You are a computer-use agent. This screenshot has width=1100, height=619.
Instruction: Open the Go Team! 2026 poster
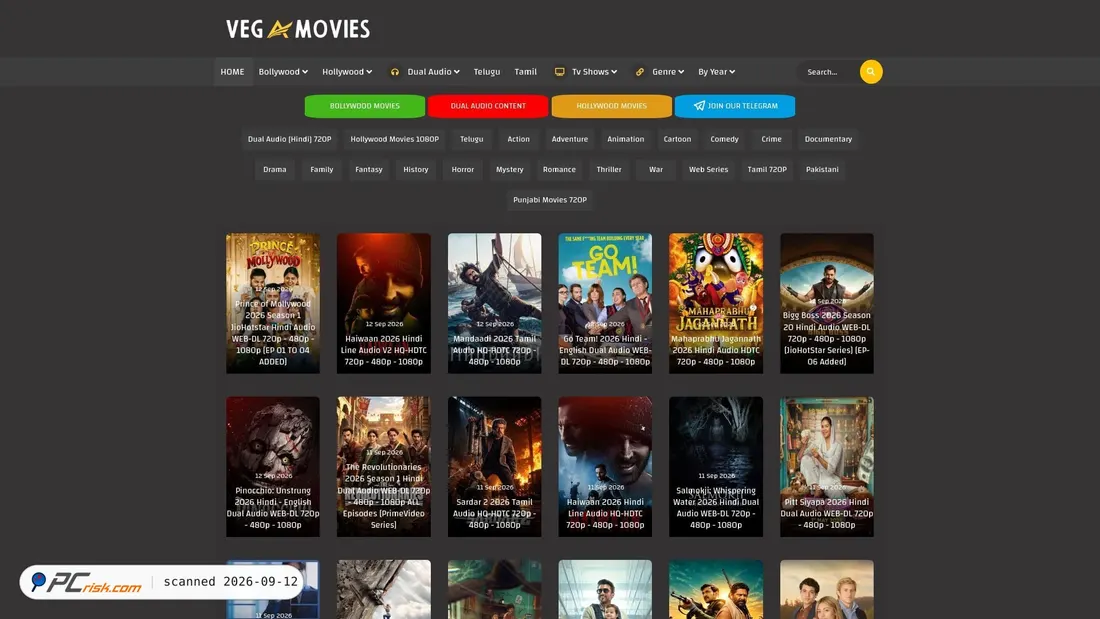[x=605, y=303]
